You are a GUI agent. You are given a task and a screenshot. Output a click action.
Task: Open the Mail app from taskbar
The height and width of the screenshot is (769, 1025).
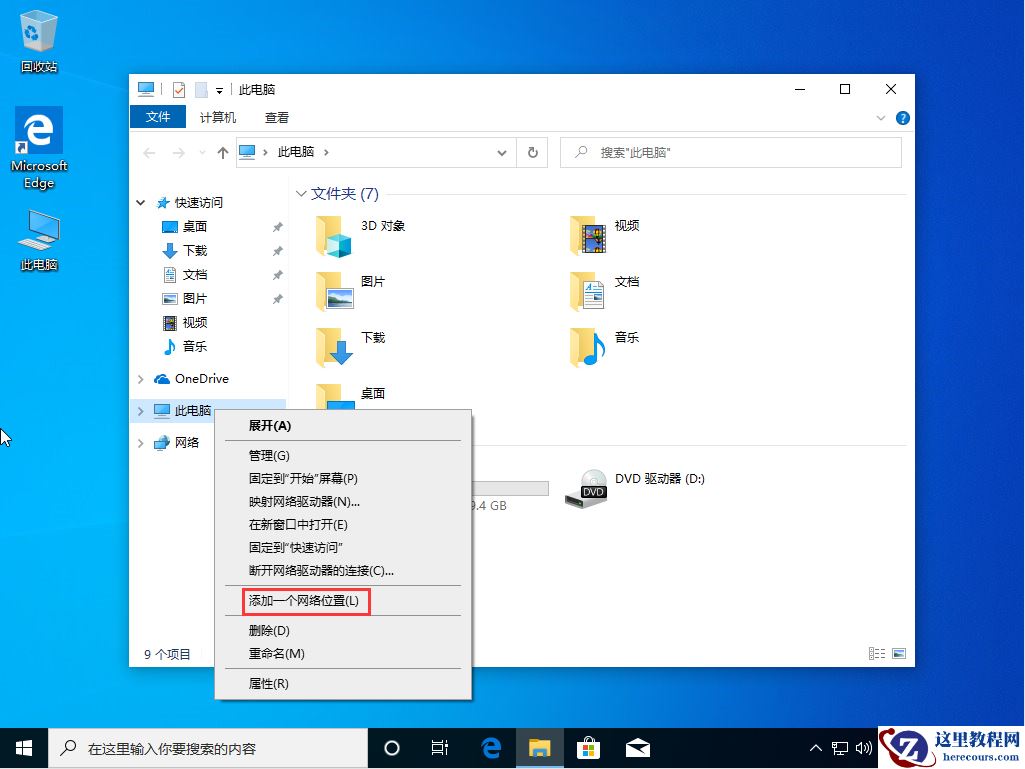tap(638, 747)
